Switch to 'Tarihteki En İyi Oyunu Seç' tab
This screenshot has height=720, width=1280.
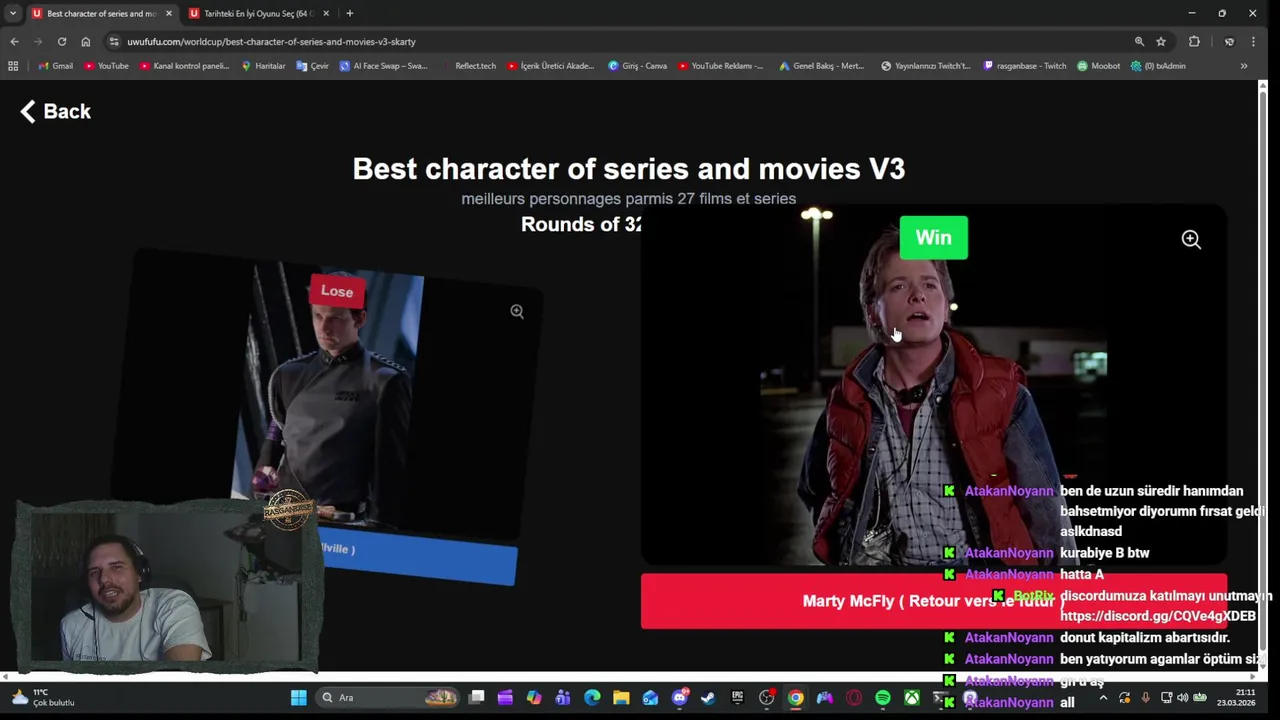[x=258, y=13]
